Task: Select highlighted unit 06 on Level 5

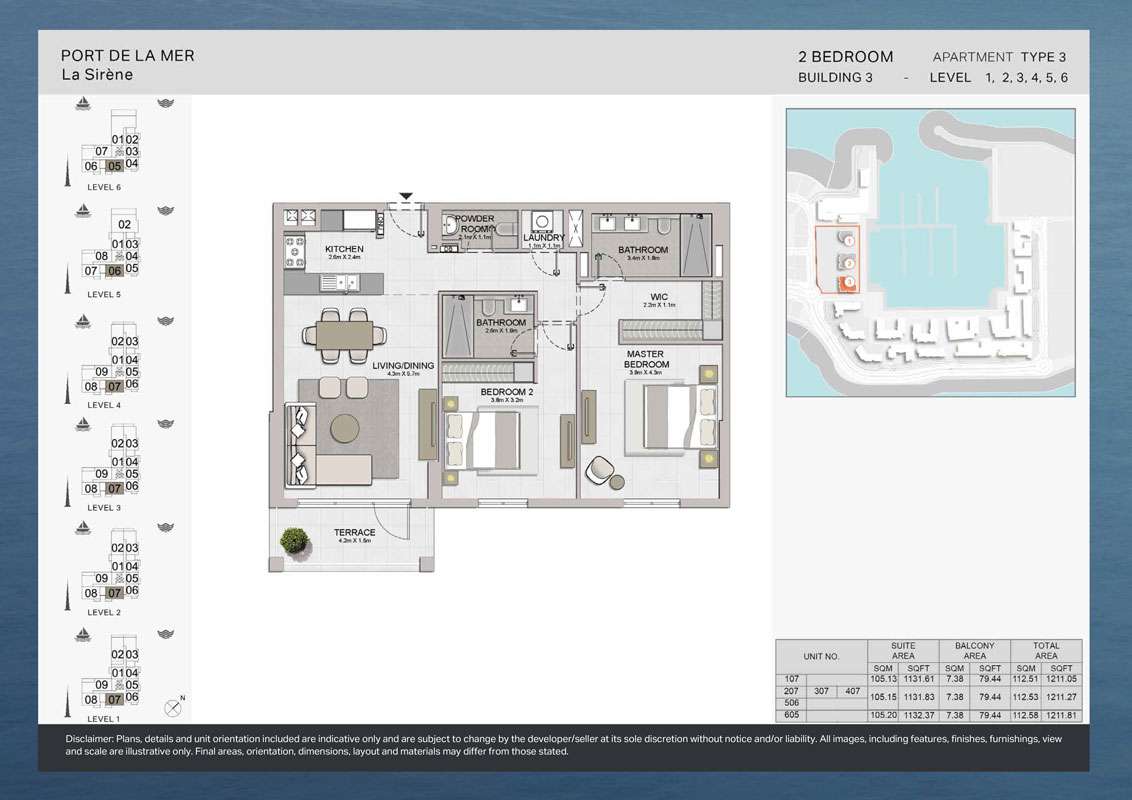Action: tap(114, 270)
